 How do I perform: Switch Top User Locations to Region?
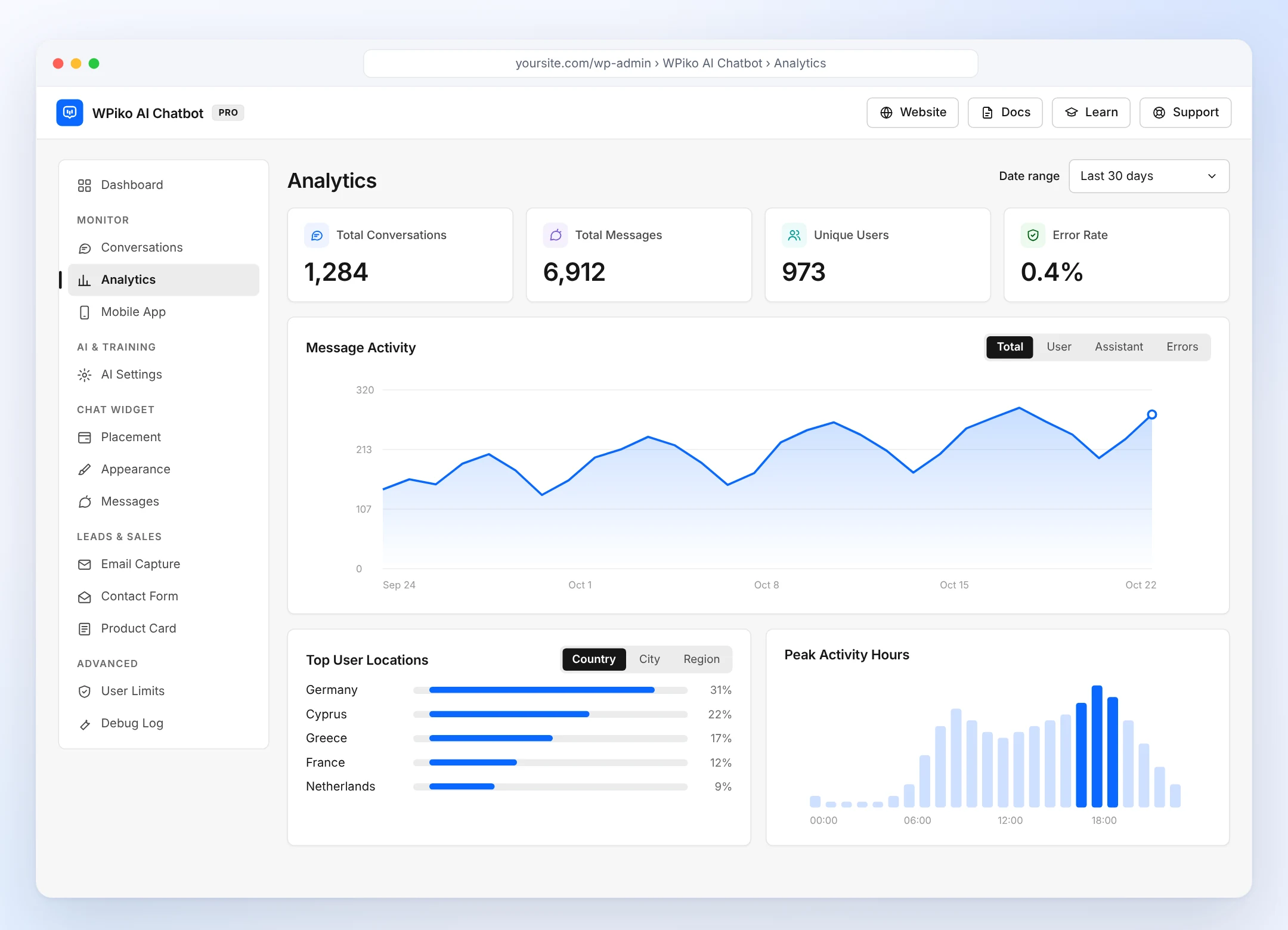[701, 659]
